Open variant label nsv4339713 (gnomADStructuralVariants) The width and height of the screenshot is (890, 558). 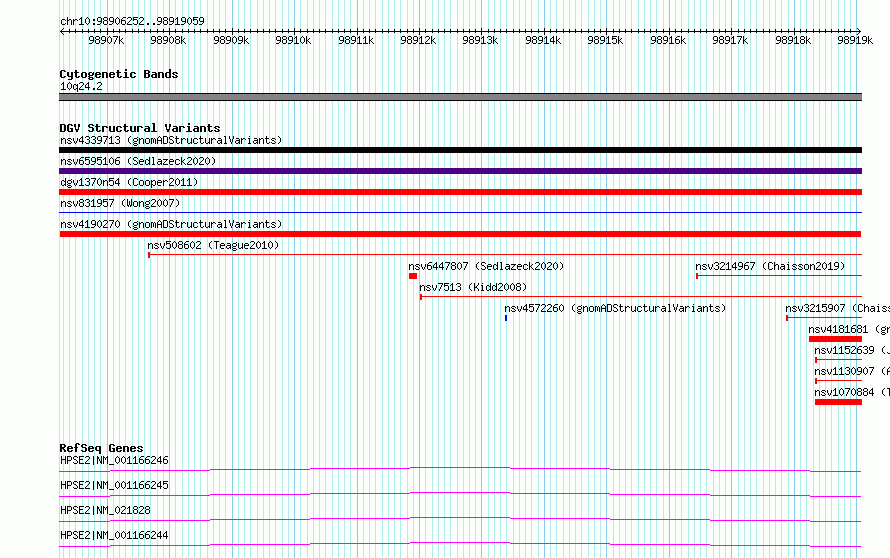(171, 140)
